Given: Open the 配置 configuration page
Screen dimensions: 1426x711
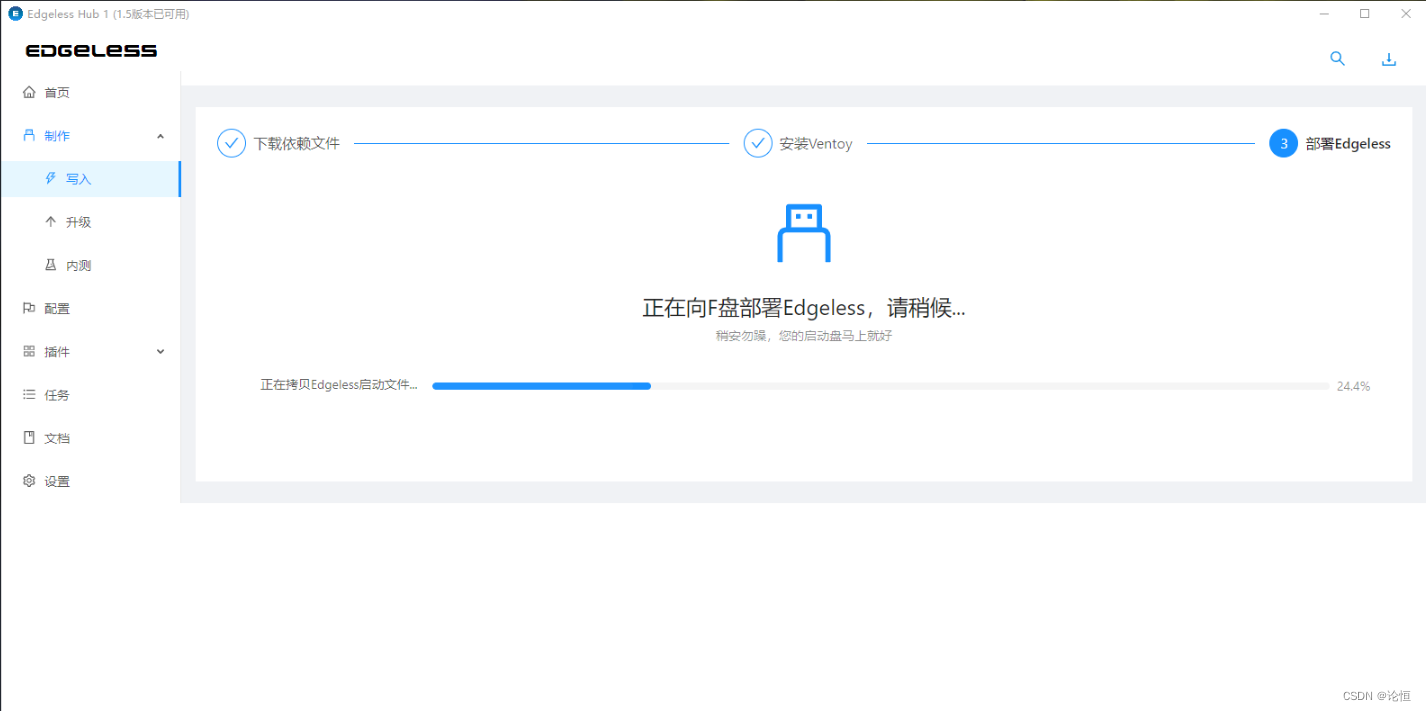Looking at the screenshot, I should coord(47,308).
